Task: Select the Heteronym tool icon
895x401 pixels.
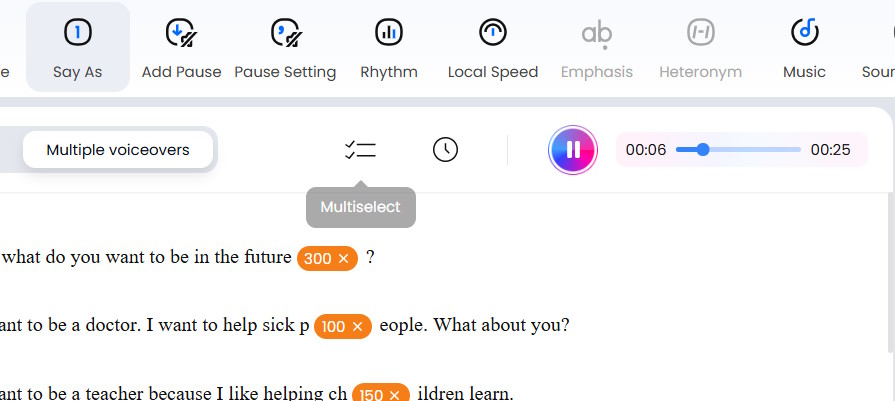Action: click(701, 33)
